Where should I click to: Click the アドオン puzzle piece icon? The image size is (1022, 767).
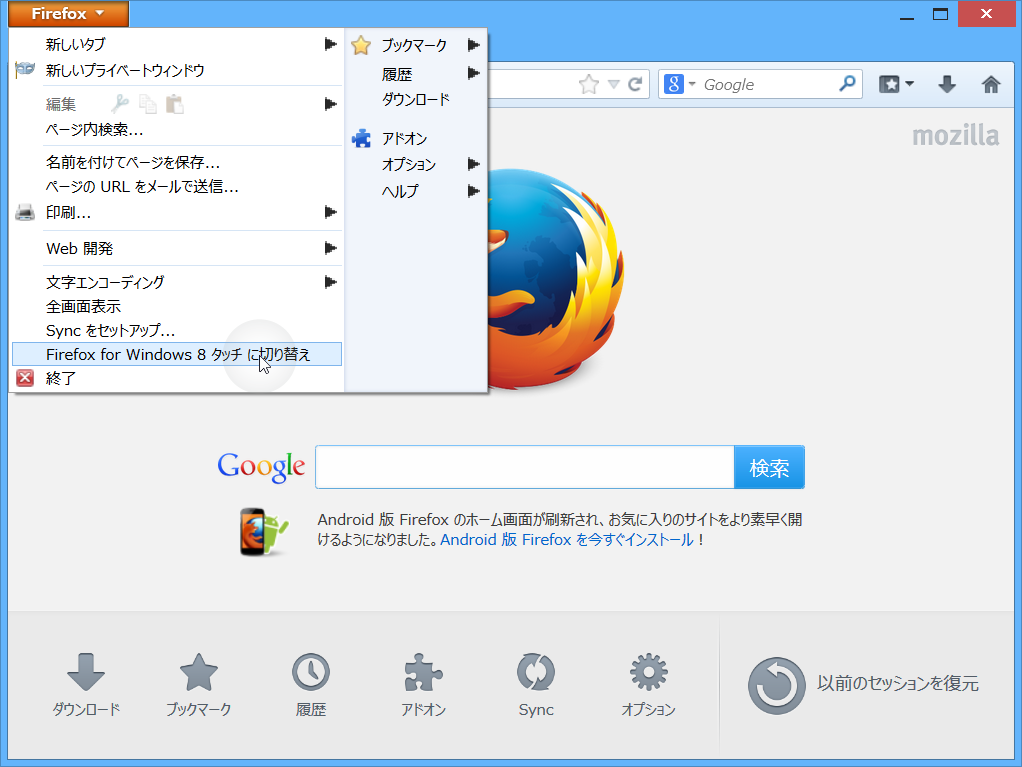[x=423, y=675]
